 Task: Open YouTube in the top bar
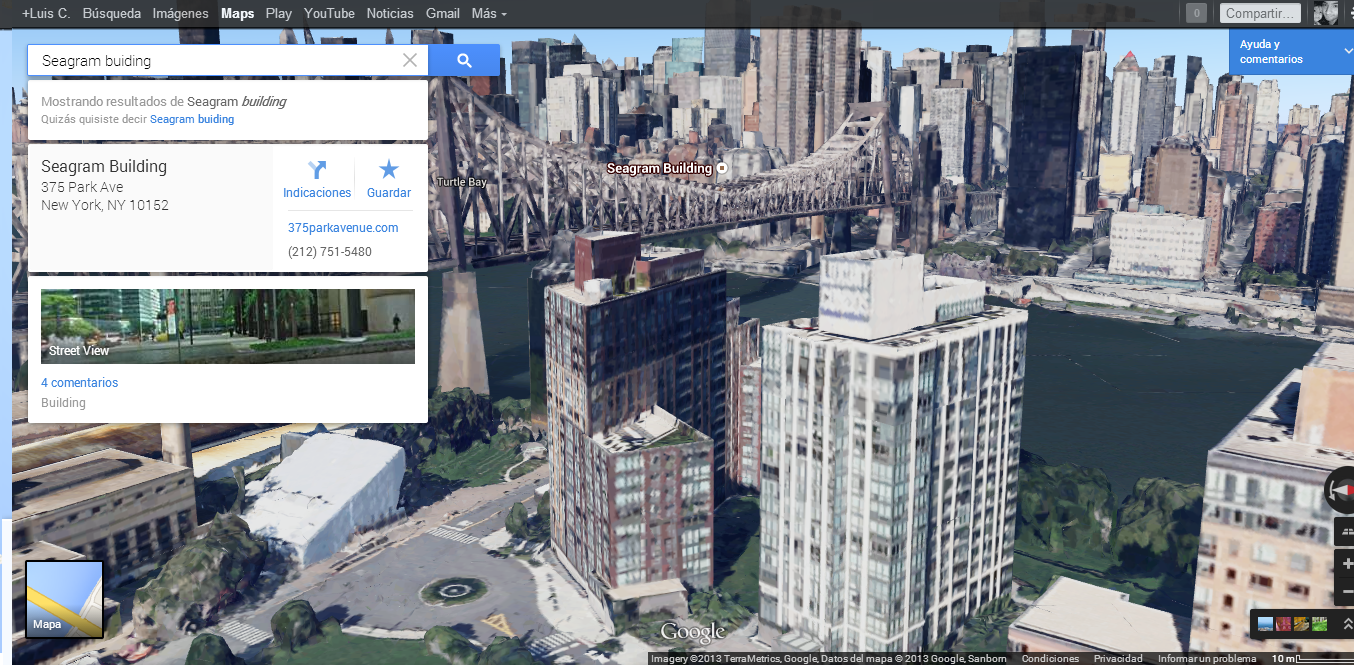click(x=329, y=14)
